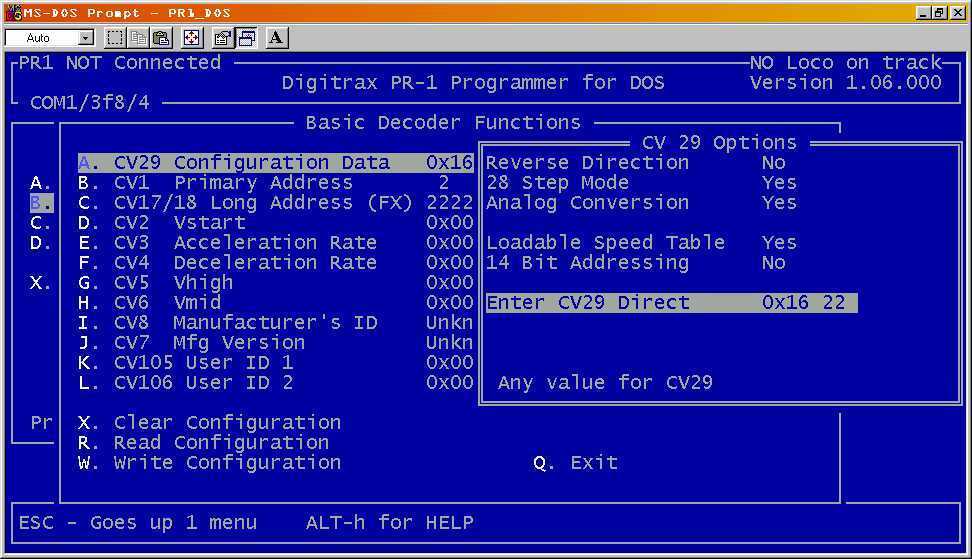
Task: Toggle 28 Step Mode setting
Action: (x=640, y=183)
